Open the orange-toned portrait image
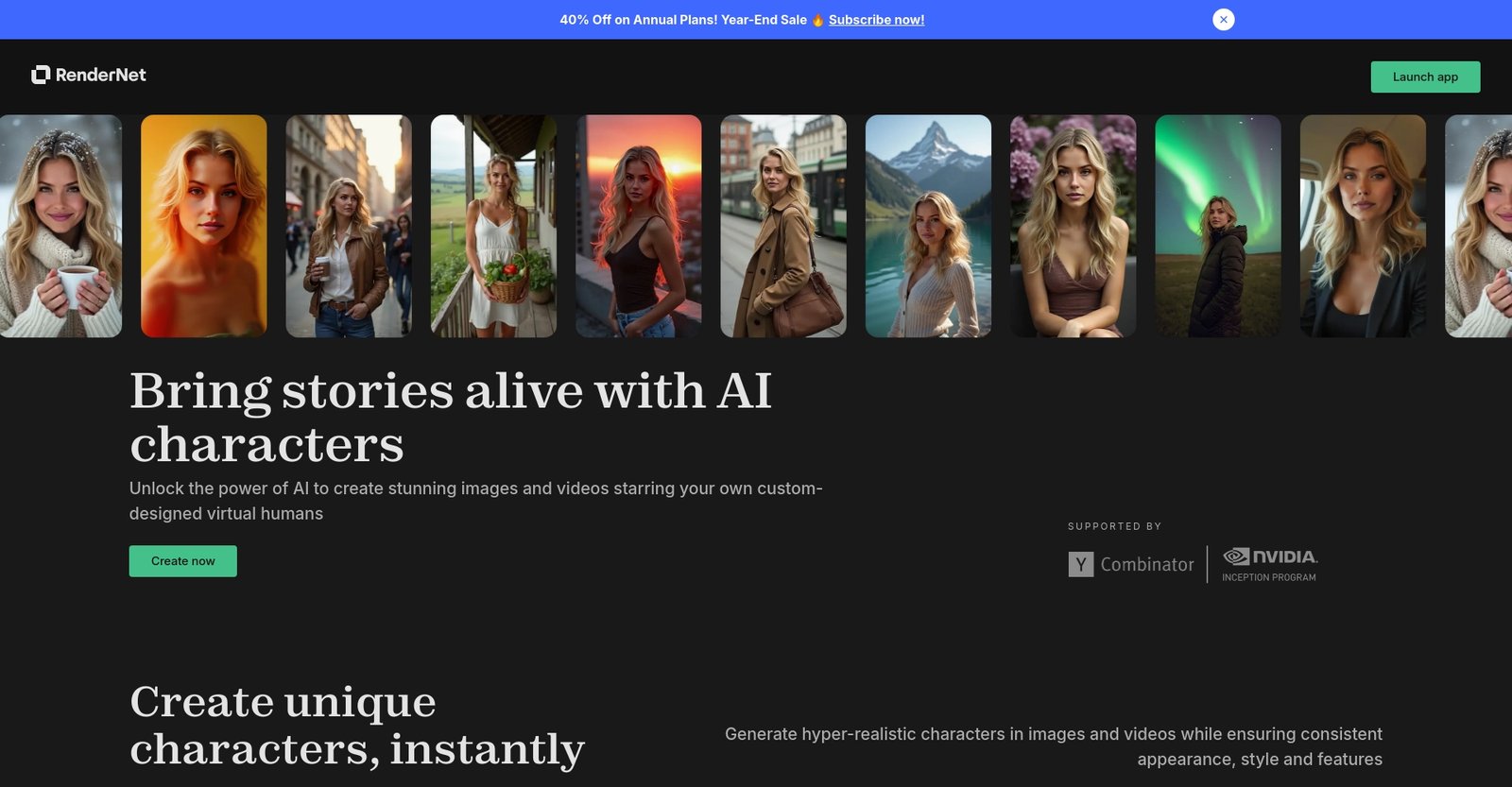Screen dimensions: 1512x787 pyautogui.click(x=204, y=226)
